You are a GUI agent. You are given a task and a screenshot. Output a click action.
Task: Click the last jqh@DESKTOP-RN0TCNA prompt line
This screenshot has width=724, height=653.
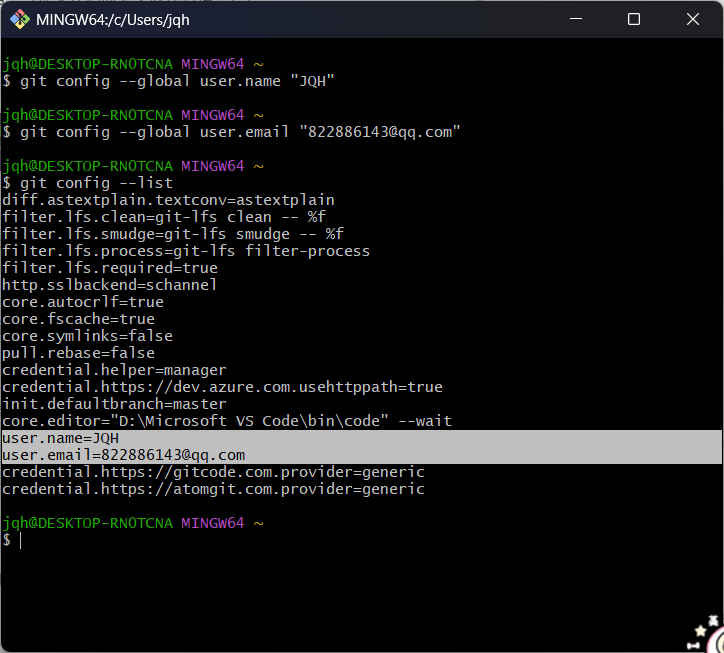(x=133, y=523)
